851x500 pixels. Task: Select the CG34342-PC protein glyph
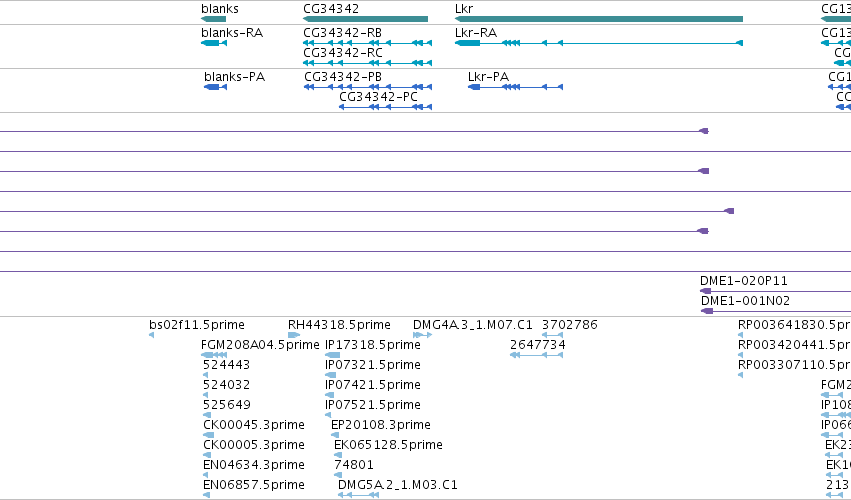click(385, 107)
